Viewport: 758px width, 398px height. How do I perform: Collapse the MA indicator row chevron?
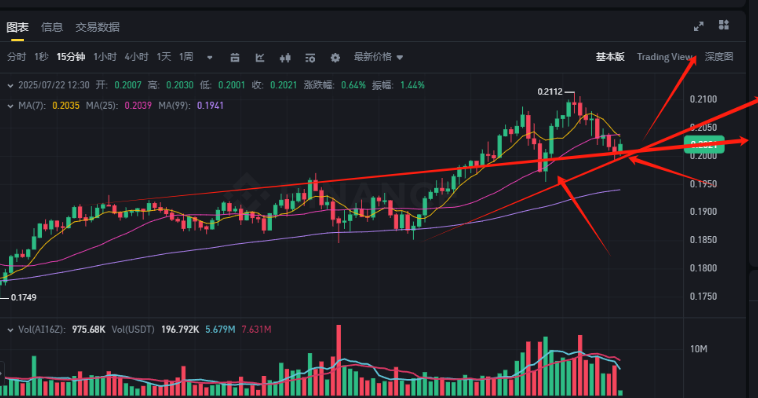(x=10, y=106)
